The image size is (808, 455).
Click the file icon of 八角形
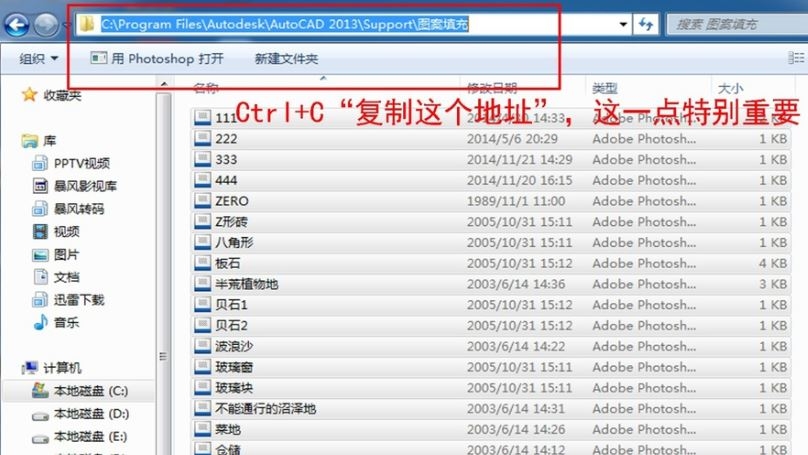[203, 242]
